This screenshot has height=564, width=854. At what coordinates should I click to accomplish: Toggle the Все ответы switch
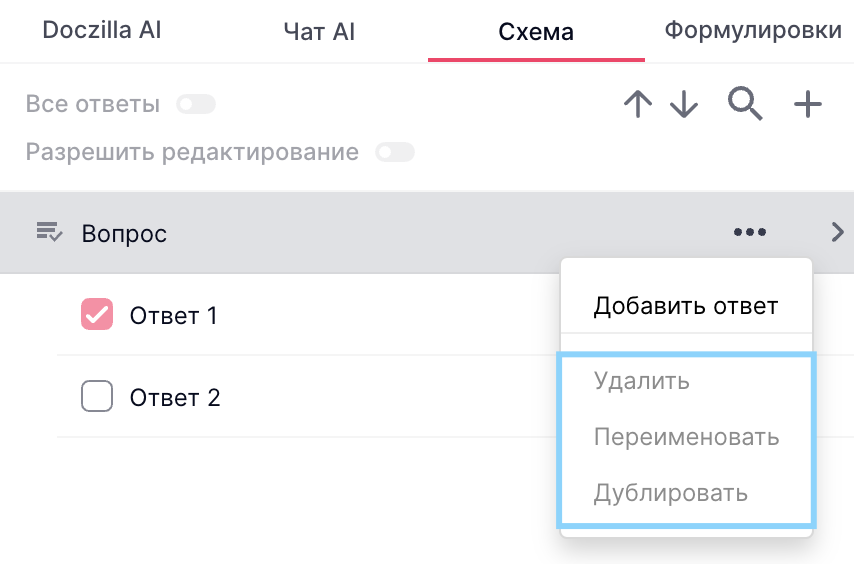coord(195,104)
